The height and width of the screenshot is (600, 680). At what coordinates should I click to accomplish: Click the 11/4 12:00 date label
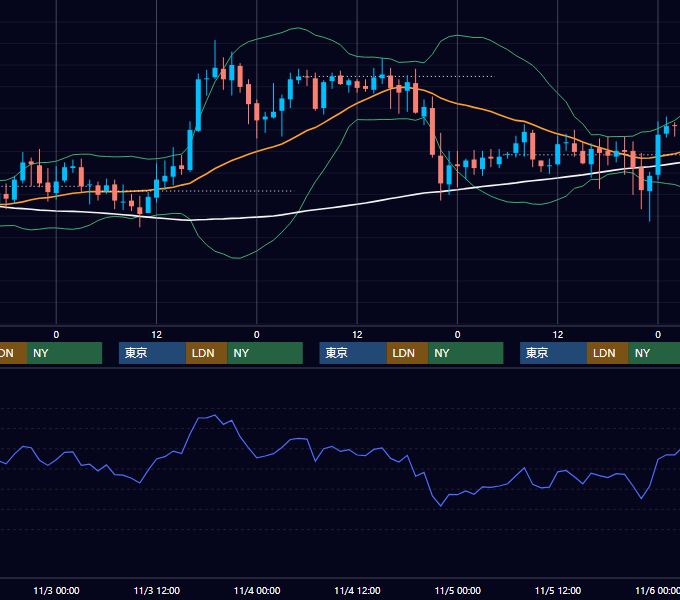click(x=357, y=590)
